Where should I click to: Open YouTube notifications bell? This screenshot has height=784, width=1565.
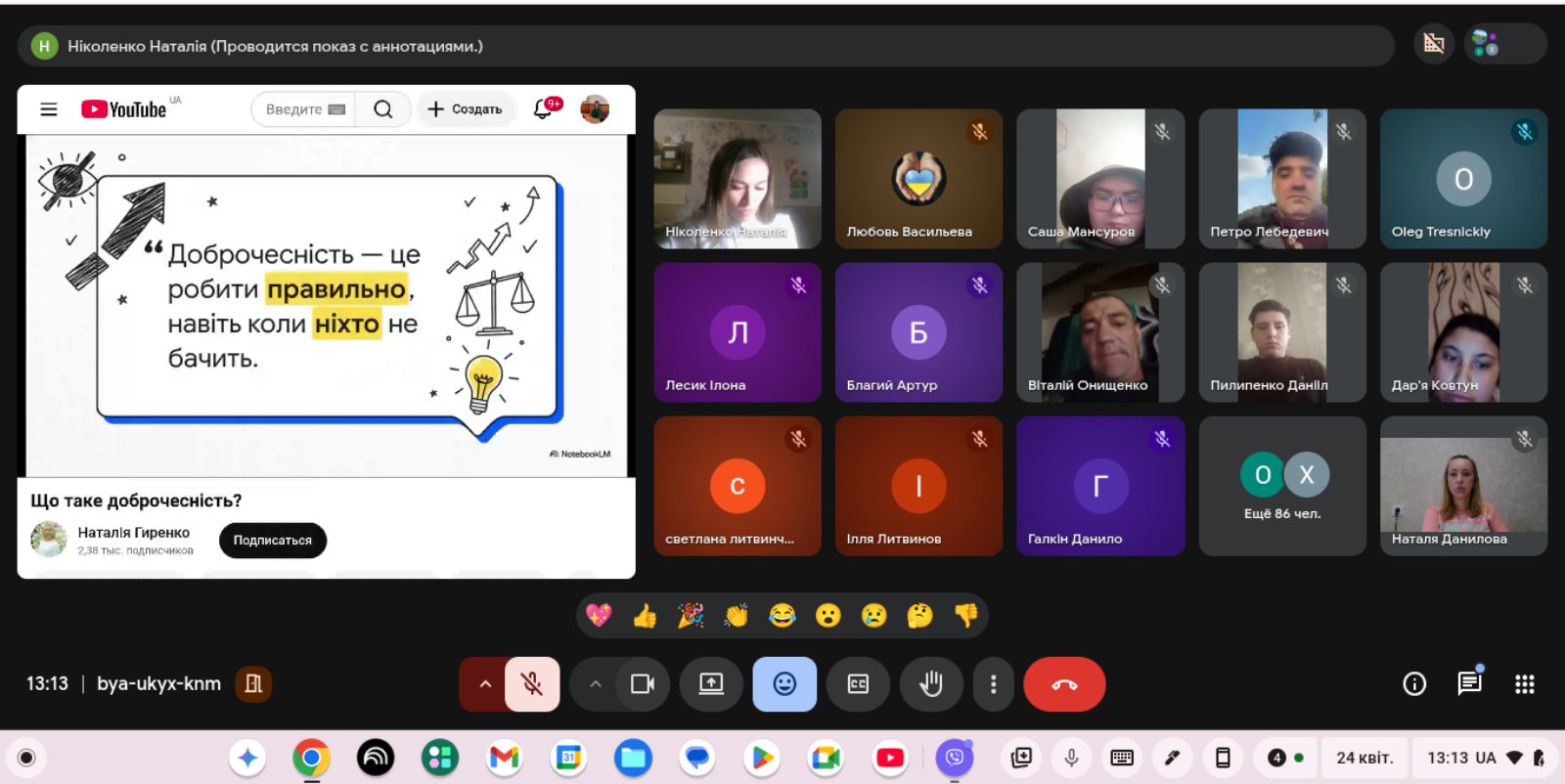point(544,109)
